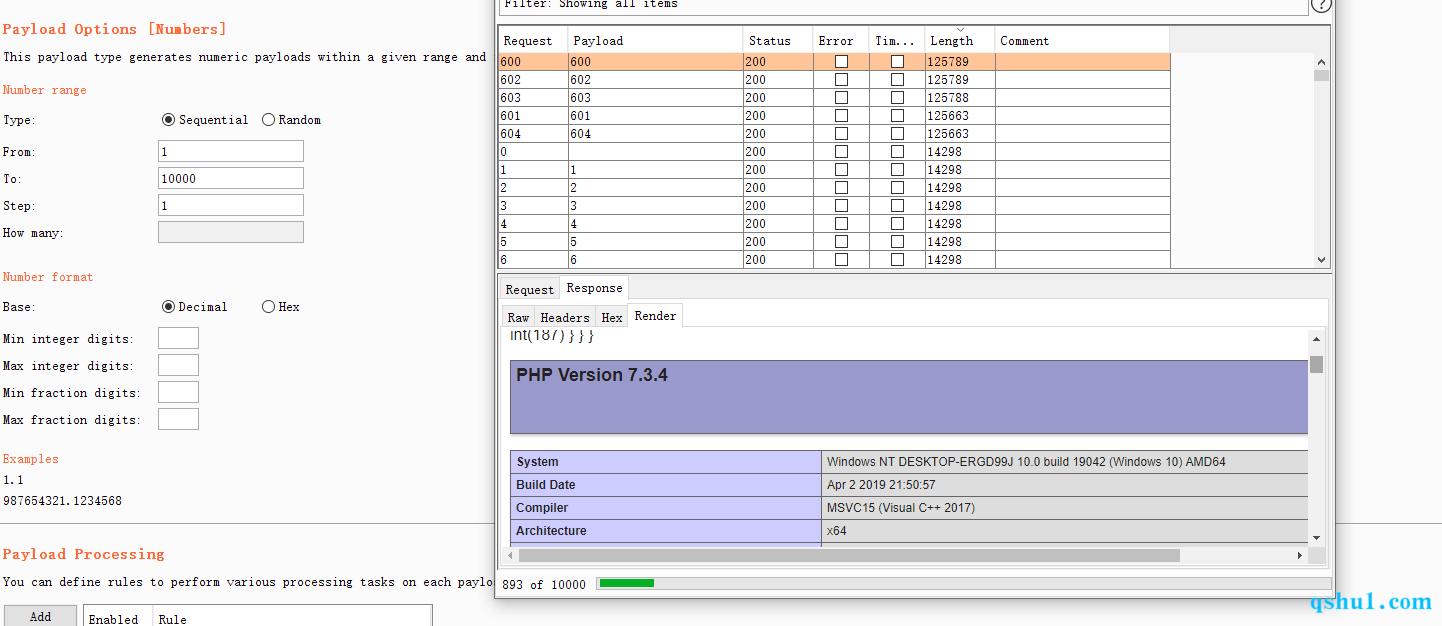Open the help icon beside the filter bar

tap(1320, 5)
